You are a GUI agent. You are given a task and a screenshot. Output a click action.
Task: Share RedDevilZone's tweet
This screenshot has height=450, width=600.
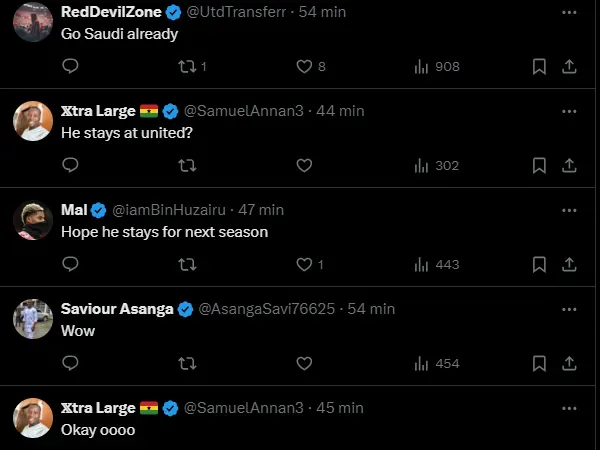click(x=569, y=67)
